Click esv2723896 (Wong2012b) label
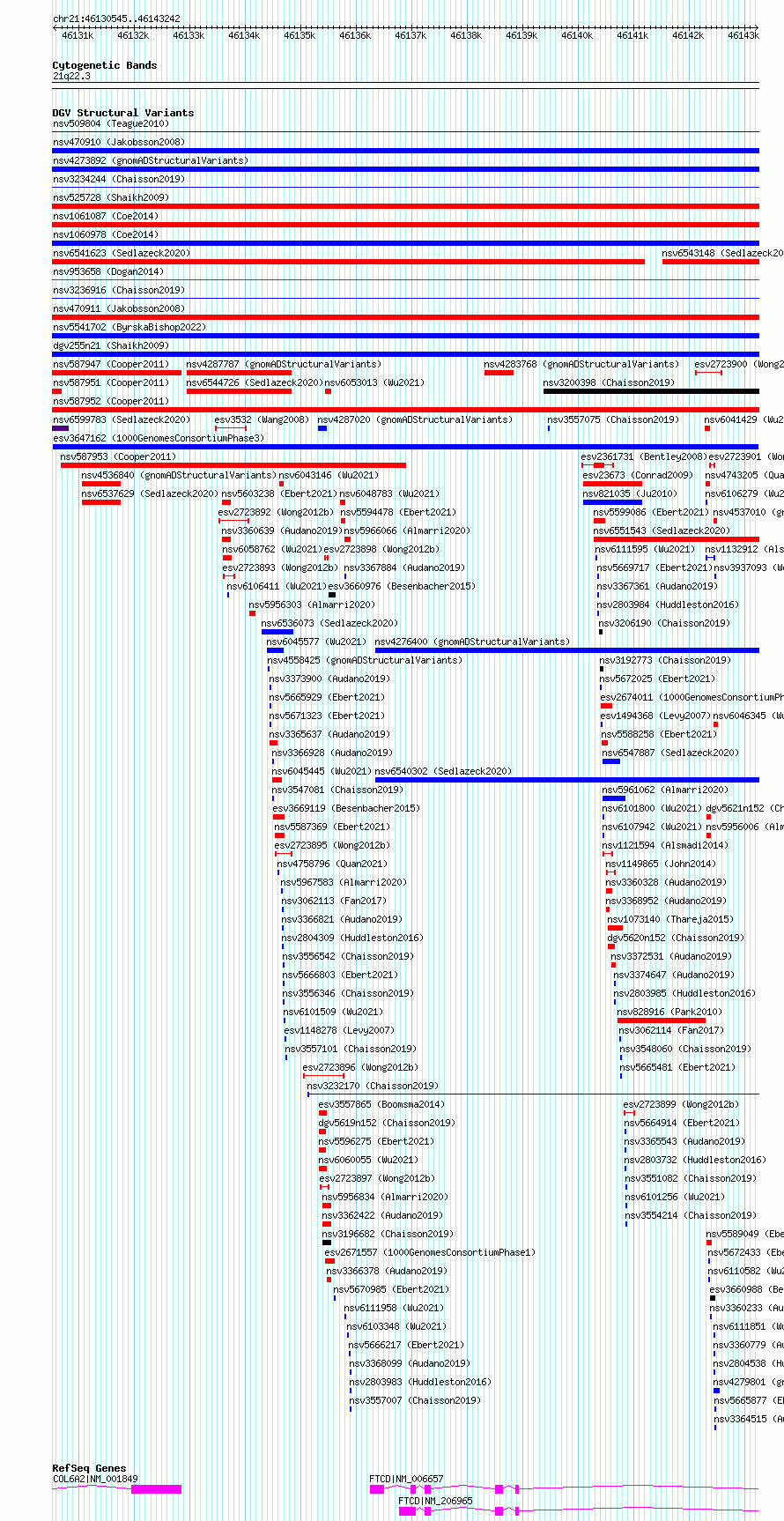 (x=360, y=1067)
